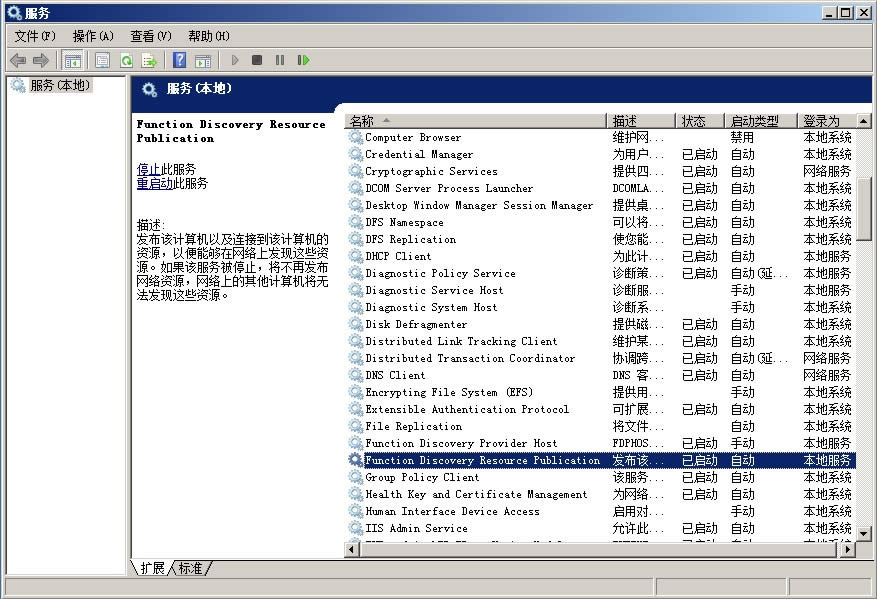Navigate back with the back arrow icon
877x599 pixels.
point(17,60)
